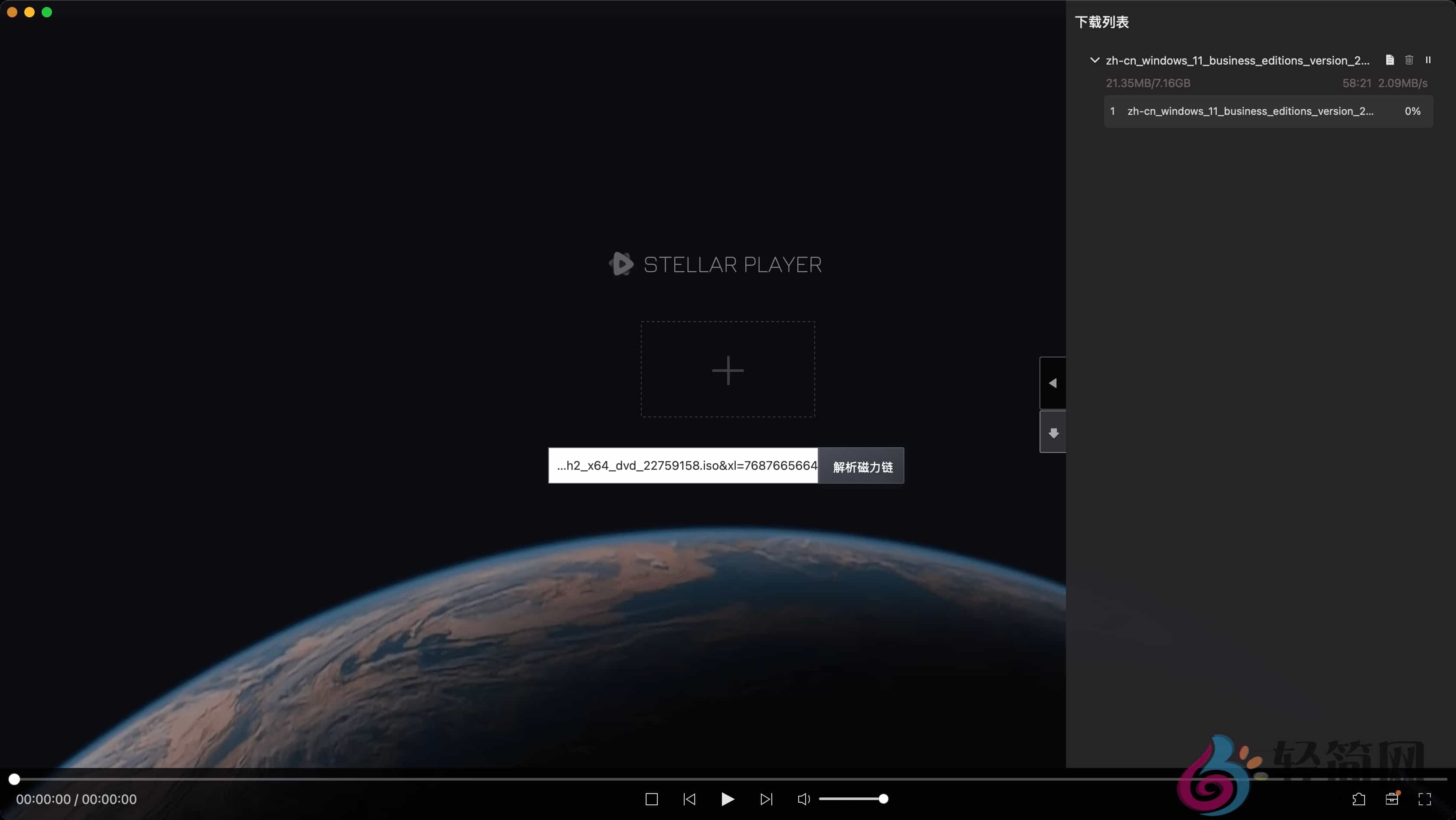Image resolution: width=1456 pixels, height=820 pixels.
Task: Open the plugins puzzle icon
Action: (x=1359, y=798)
